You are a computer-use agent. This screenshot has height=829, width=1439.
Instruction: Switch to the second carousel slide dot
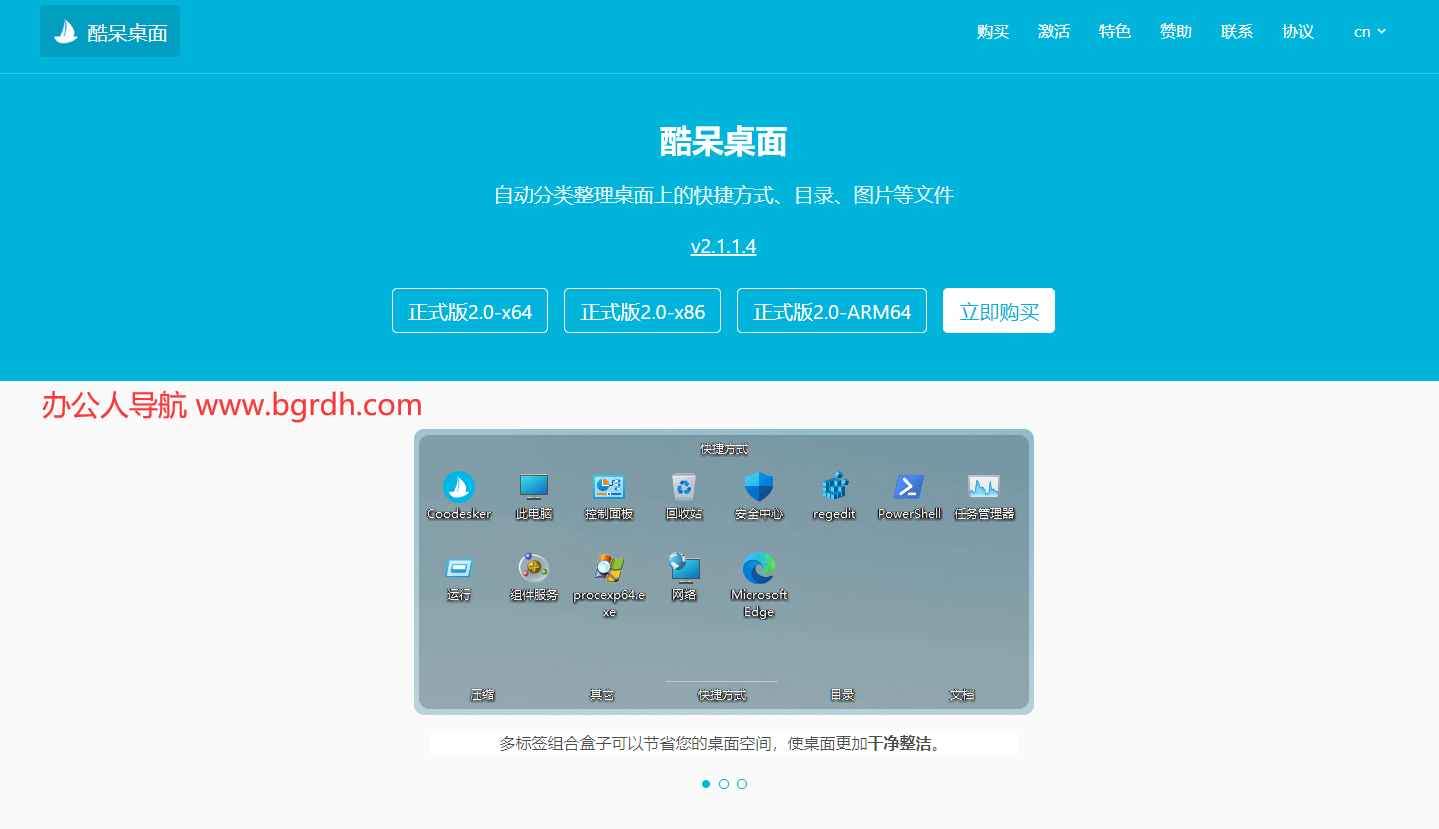724,784
